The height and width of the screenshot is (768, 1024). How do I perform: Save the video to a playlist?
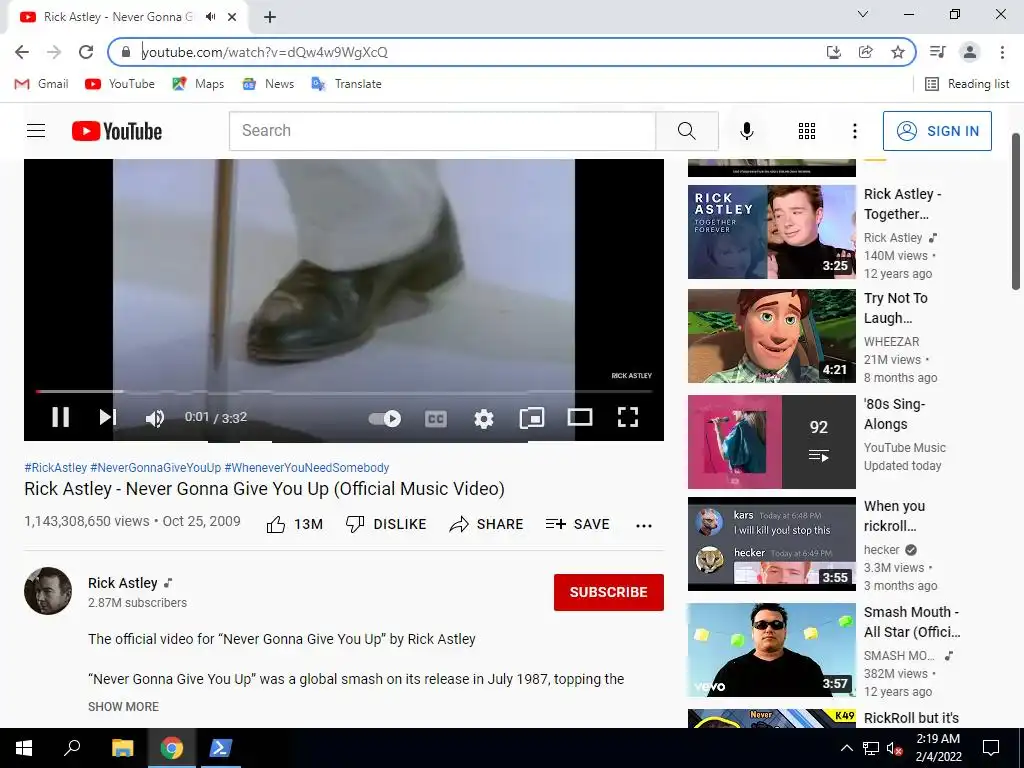tap(577, 524)
